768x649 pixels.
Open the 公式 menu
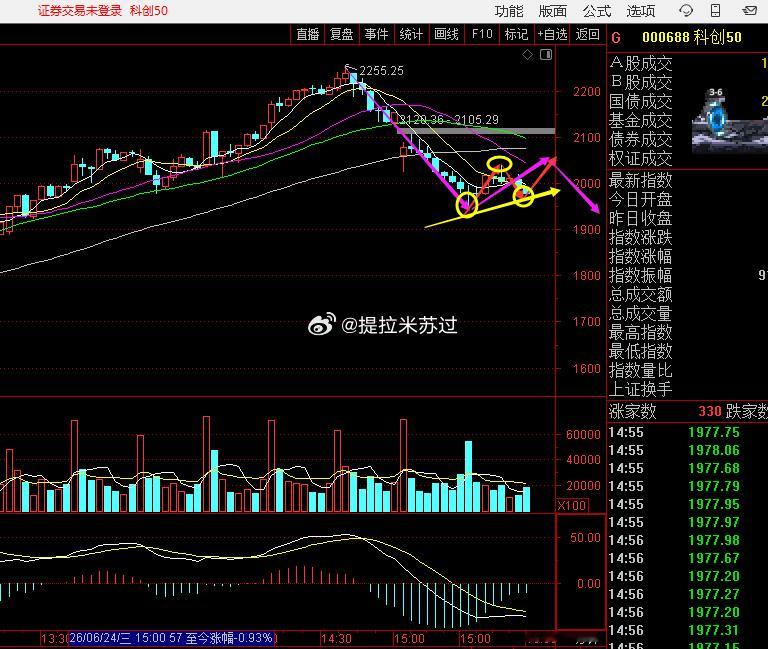[597, 11]
